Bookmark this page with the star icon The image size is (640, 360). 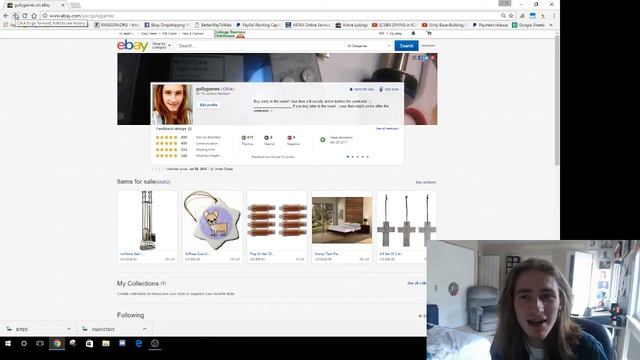[511, 16]
